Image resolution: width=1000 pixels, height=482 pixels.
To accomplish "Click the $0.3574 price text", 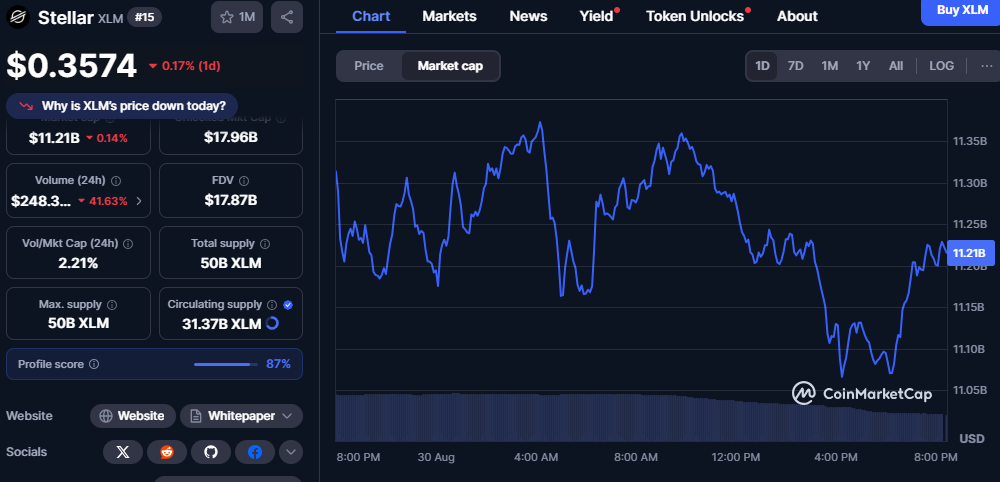I will 71,66.
